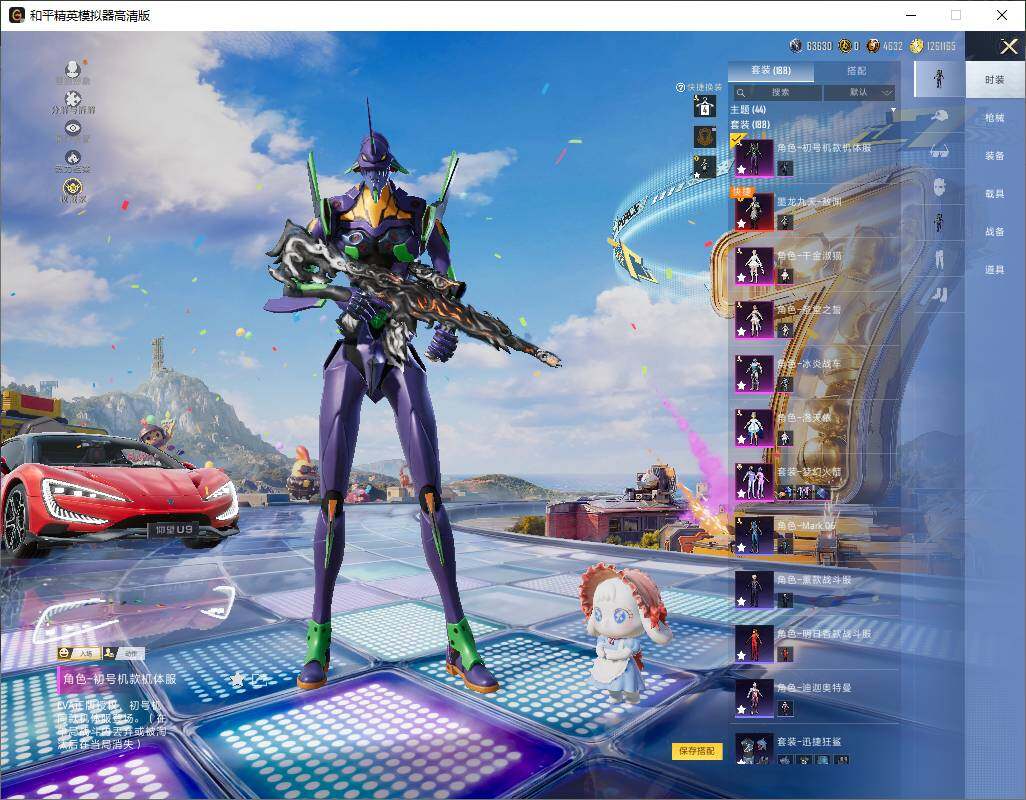The image size is (1026, 800).
Task: Close the wardrobe with the X icon
Action: click(x=1009, y=47)
